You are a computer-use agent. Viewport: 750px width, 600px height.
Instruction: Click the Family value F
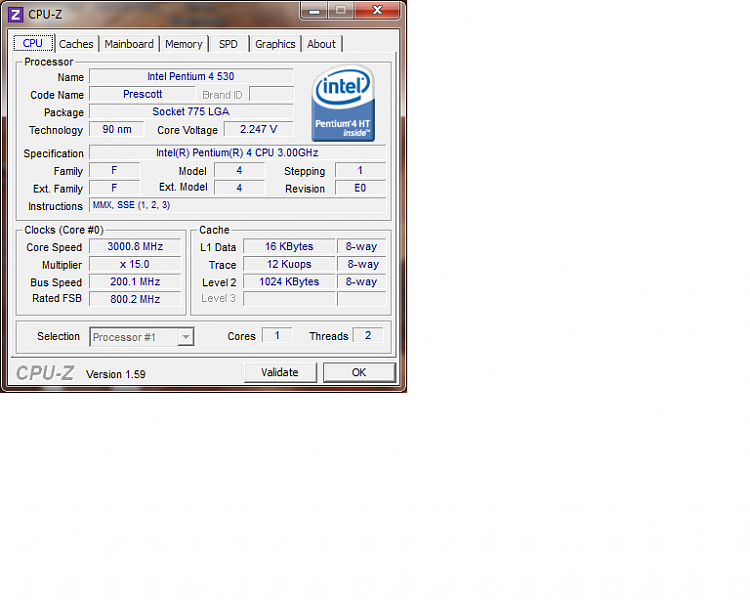click(x=114, y=170)
